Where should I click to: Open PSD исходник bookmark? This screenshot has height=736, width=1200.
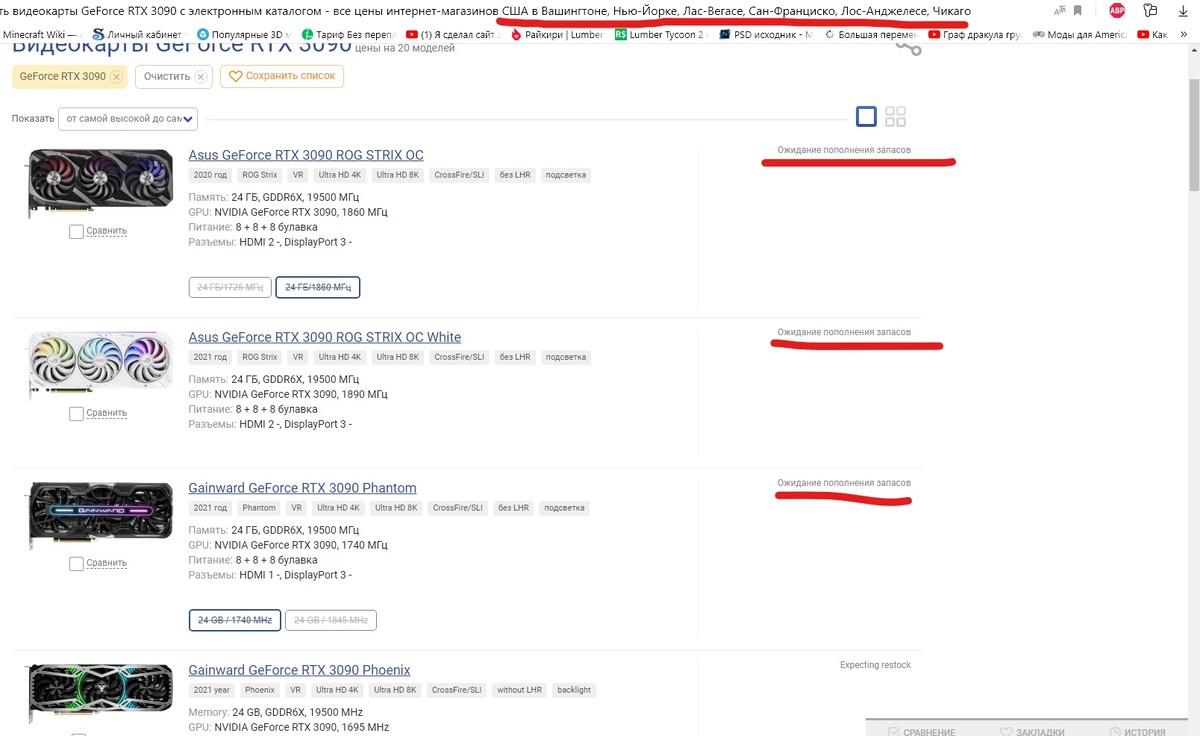coord(765,34)
